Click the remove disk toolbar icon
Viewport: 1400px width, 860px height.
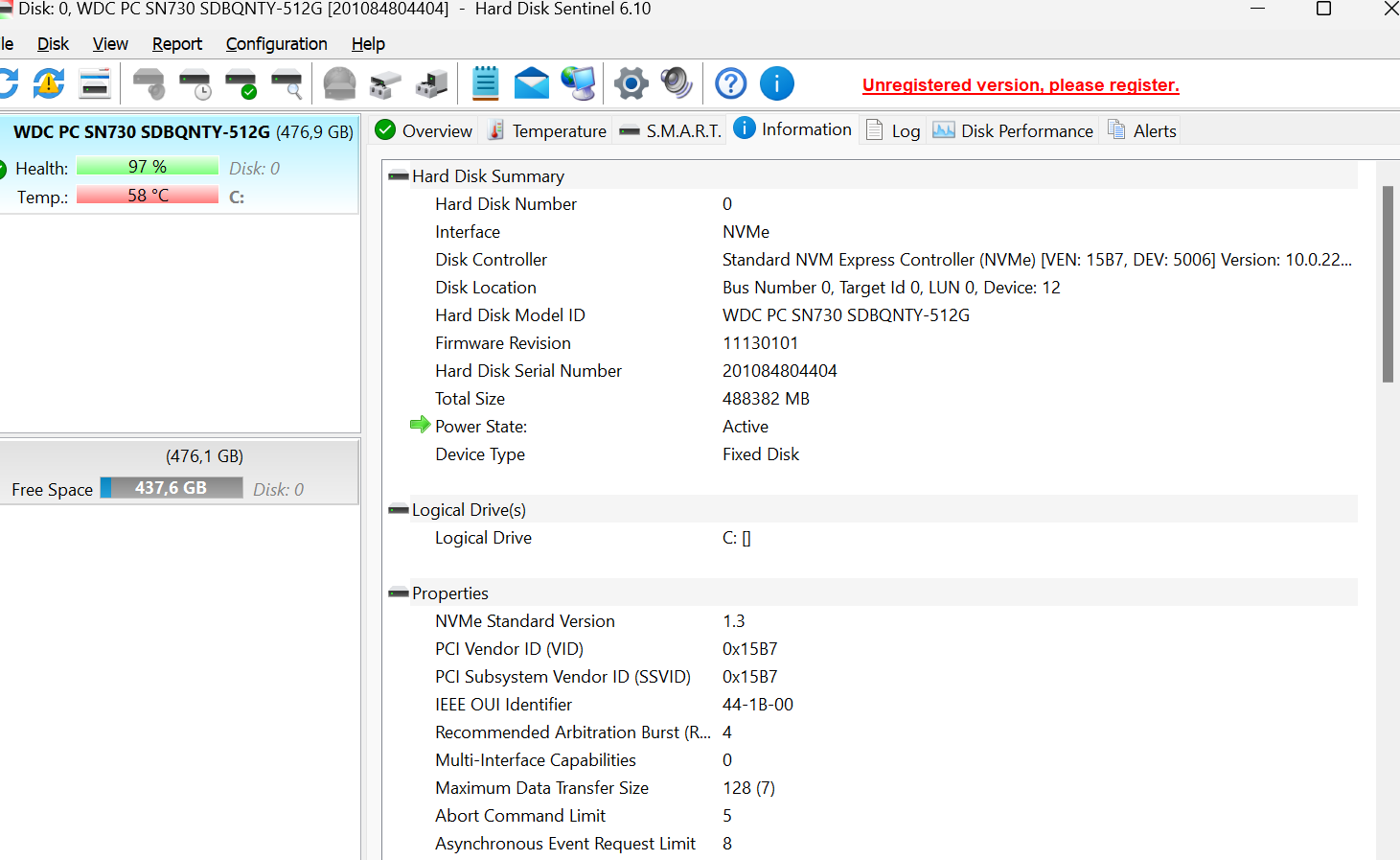(x=384, y=83)
